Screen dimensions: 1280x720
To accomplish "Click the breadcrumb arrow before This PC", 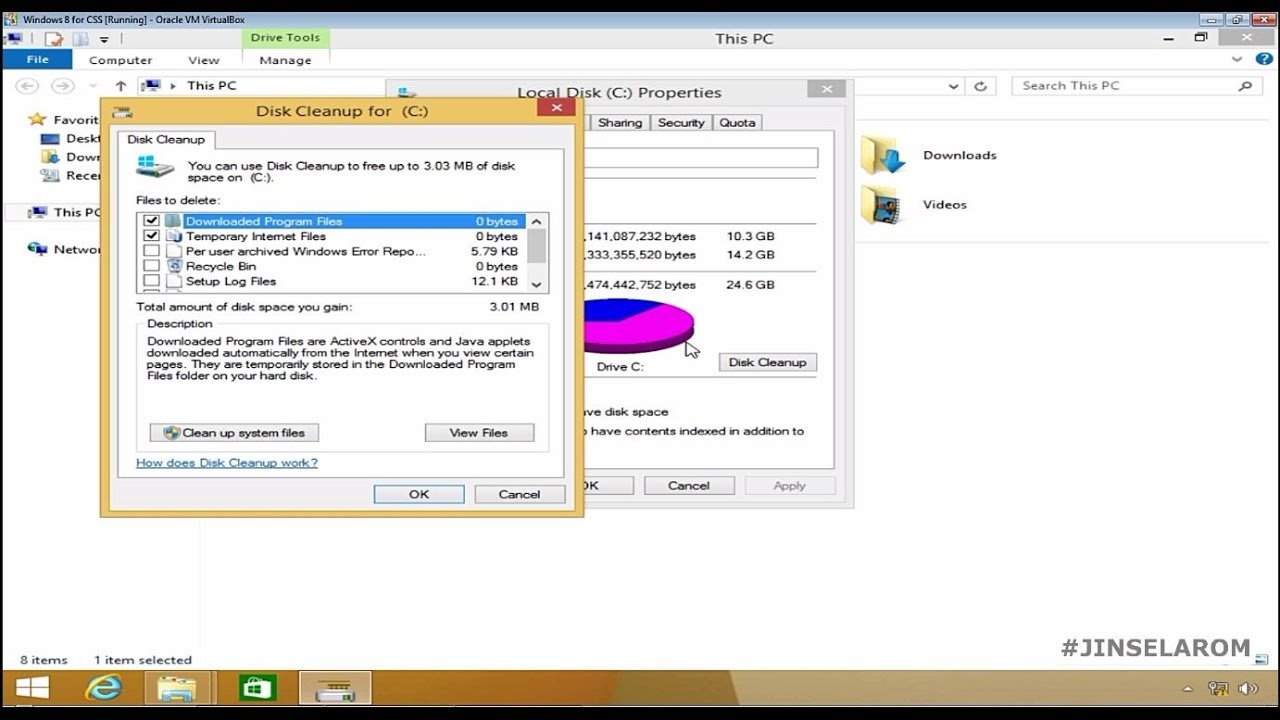I will click(x=173, y=86).
